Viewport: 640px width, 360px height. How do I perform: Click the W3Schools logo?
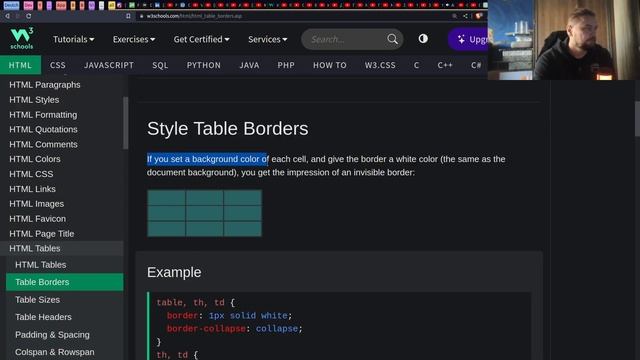coord(22,38)
